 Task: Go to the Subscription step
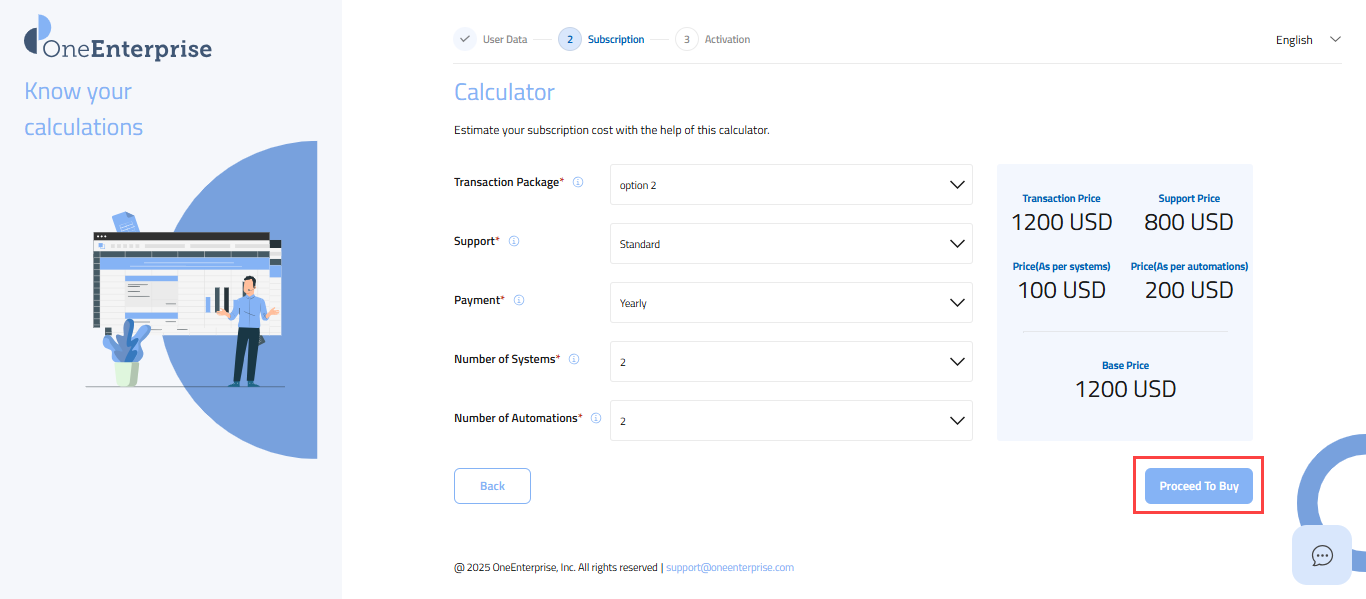tap(603, 40)
